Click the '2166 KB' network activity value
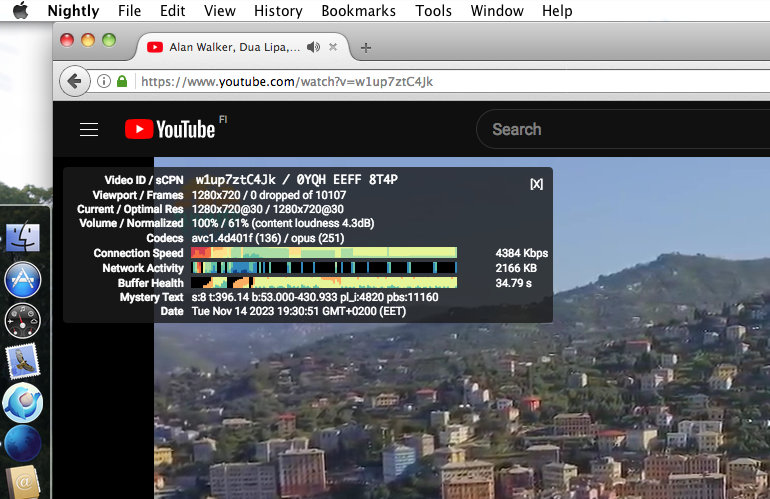Image resolution: width=770 pixels, height=499 pixels. (516, 268)
